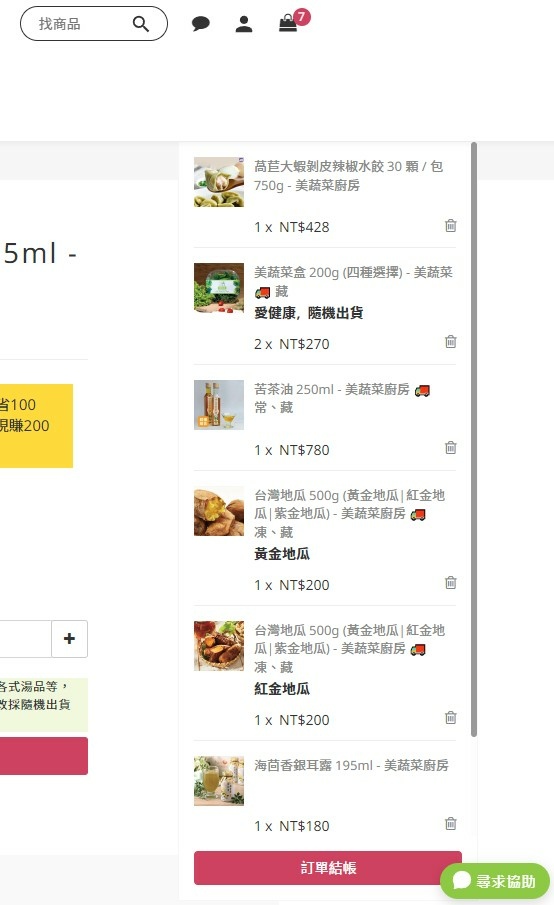554x905 pixels.
Task: Open the chat messages icon
Action: [200, 24]
